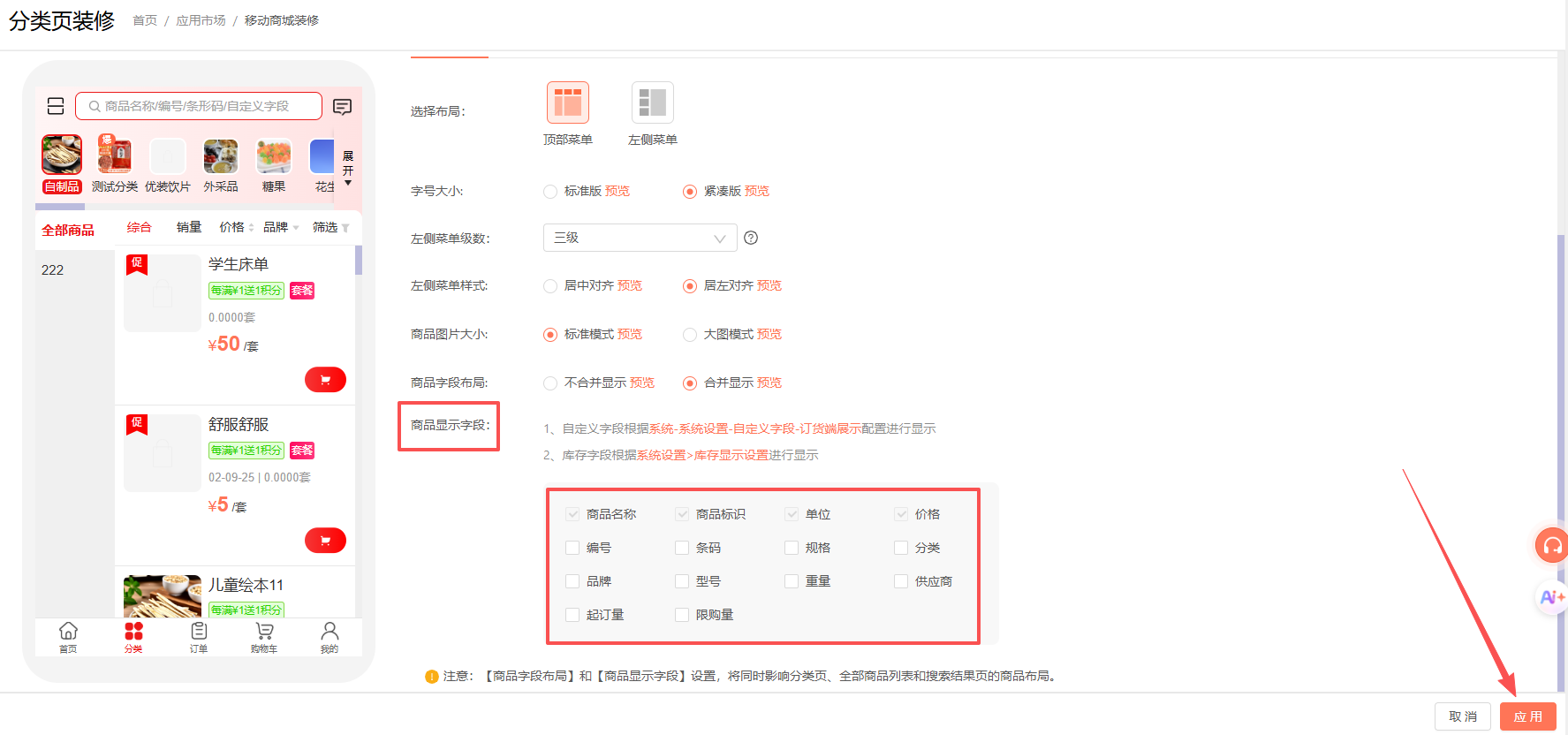Select 不合并显示 field layout radio
Viewport: 1568px width, 735px height.
[550, 383]
